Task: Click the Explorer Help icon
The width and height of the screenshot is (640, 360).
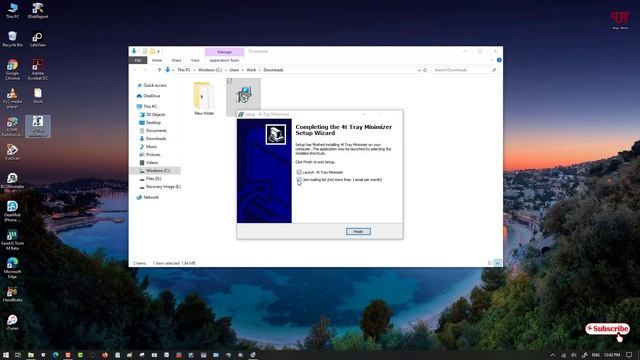Action: (x=499, y=60)
